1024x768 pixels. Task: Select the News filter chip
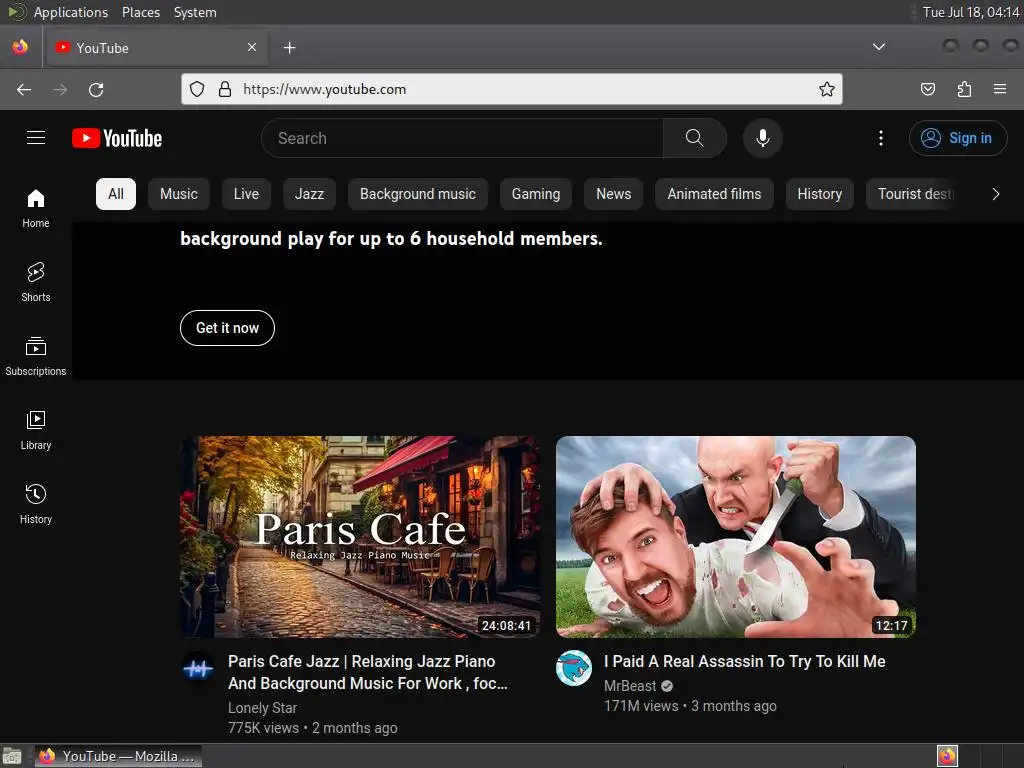pos(614,194)
